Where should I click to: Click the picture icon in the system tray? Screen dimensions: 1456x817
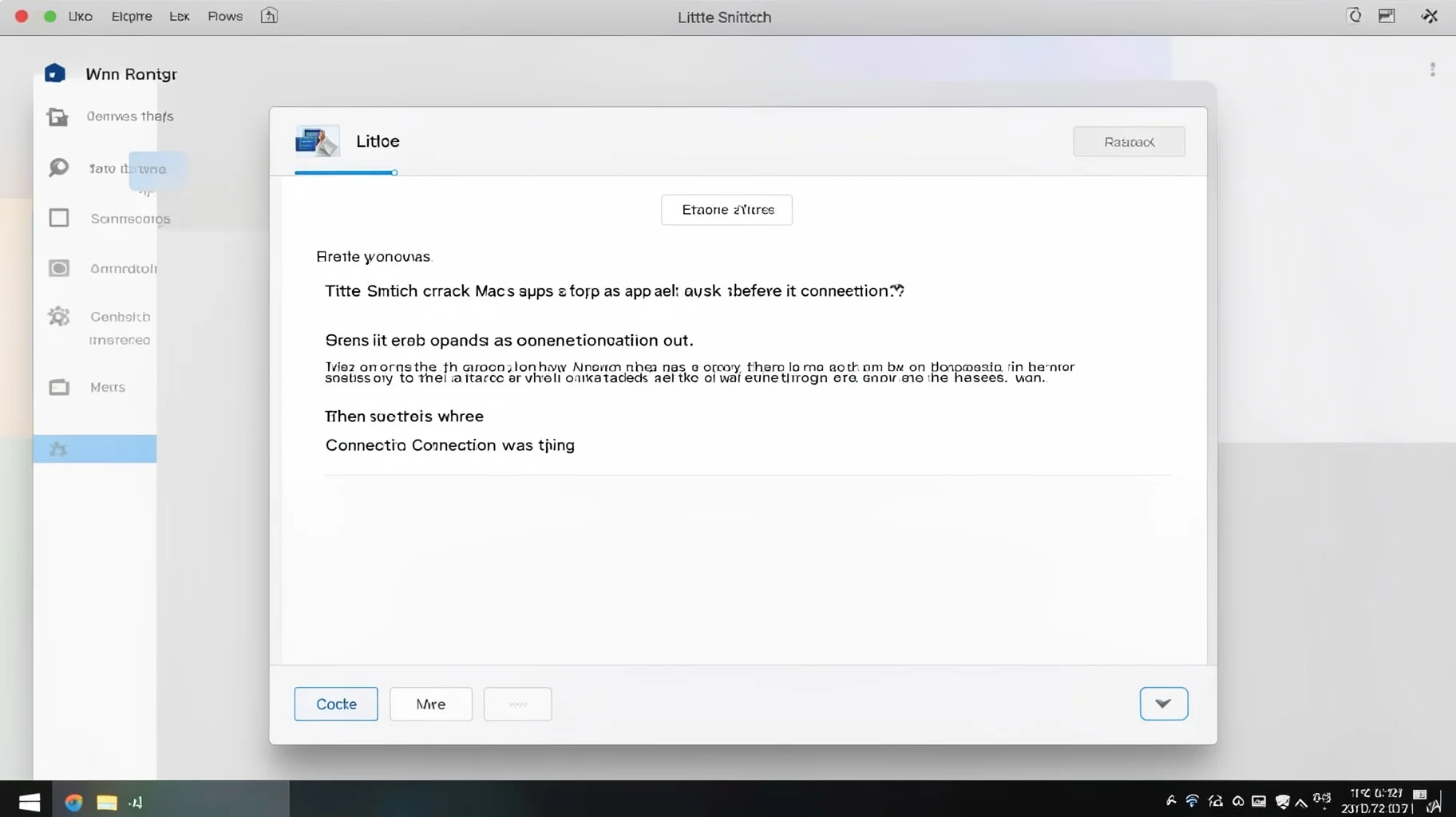pyautogui.click(x=1259, y=801)
